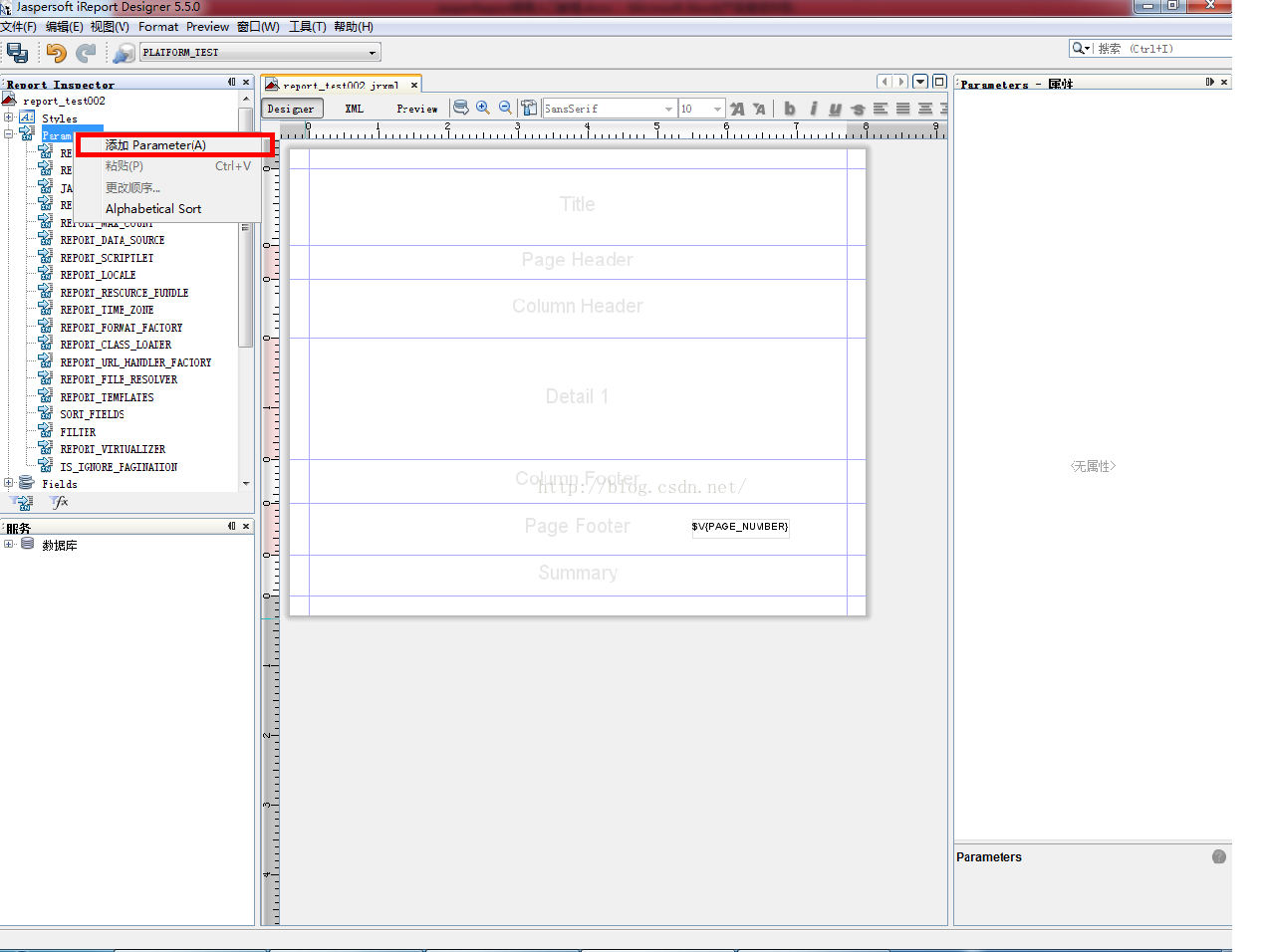This screenshot has height=952, width=1267.
Task: Select the IS_IGNORE_PAGINATION parameter
Action: (119, 467)
